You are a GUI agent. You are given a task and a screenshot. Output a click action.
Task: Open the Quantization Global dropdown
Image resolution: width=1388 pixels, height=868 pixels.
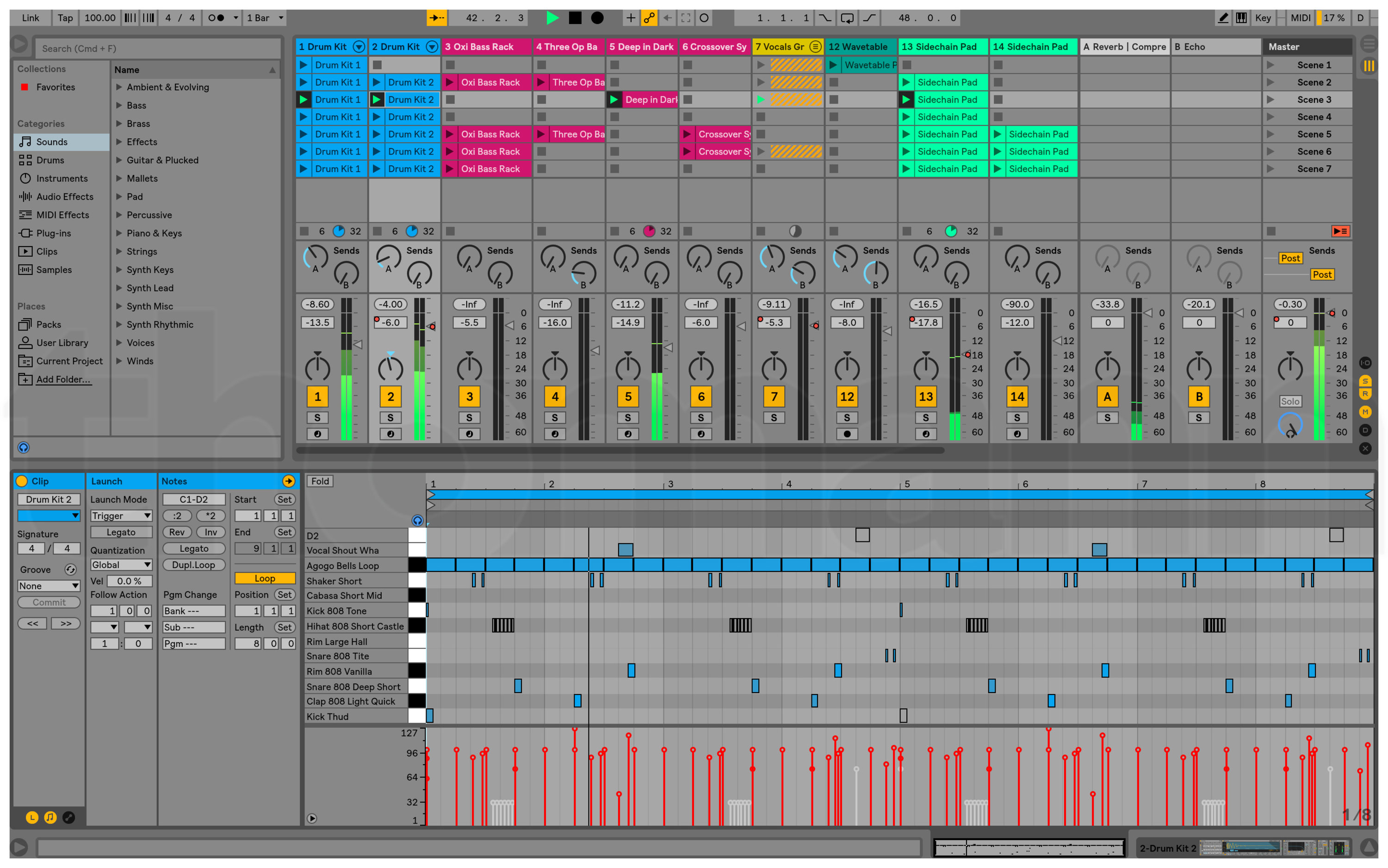[x=121, y=565]
